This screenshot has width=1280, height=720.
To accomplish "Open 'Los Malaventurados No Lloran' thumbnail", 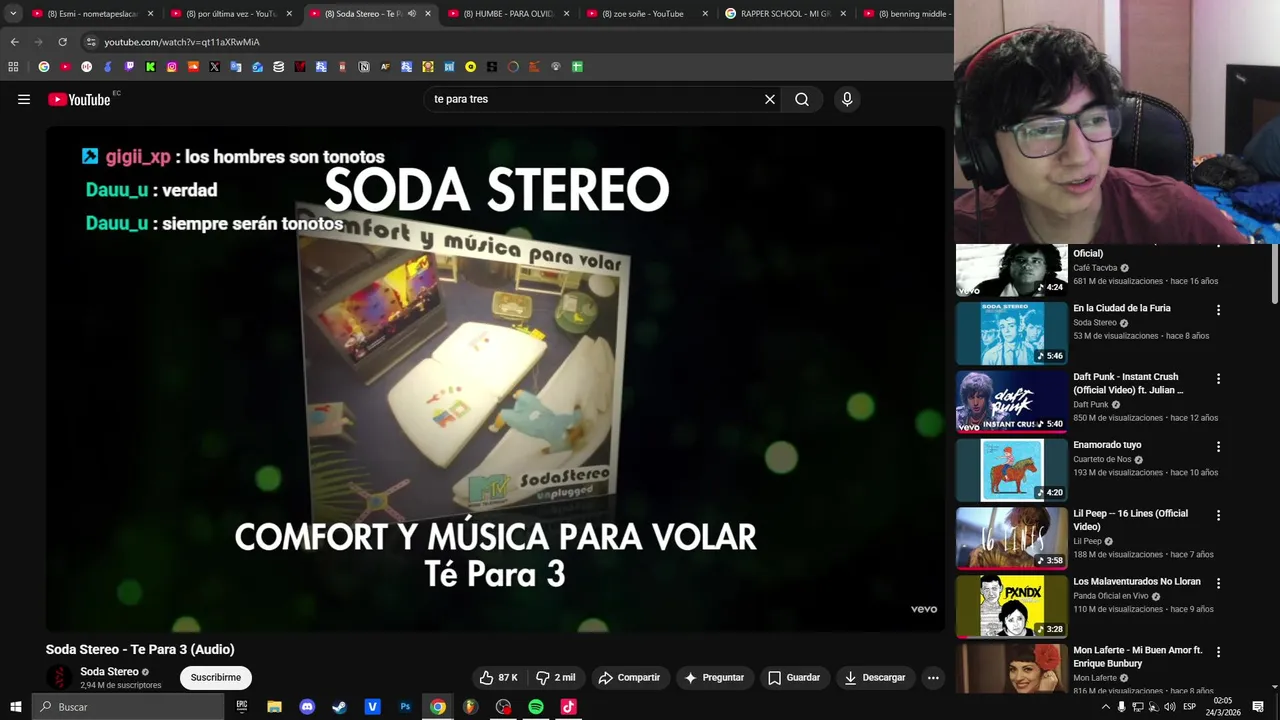I will (x=1012, y=606).
